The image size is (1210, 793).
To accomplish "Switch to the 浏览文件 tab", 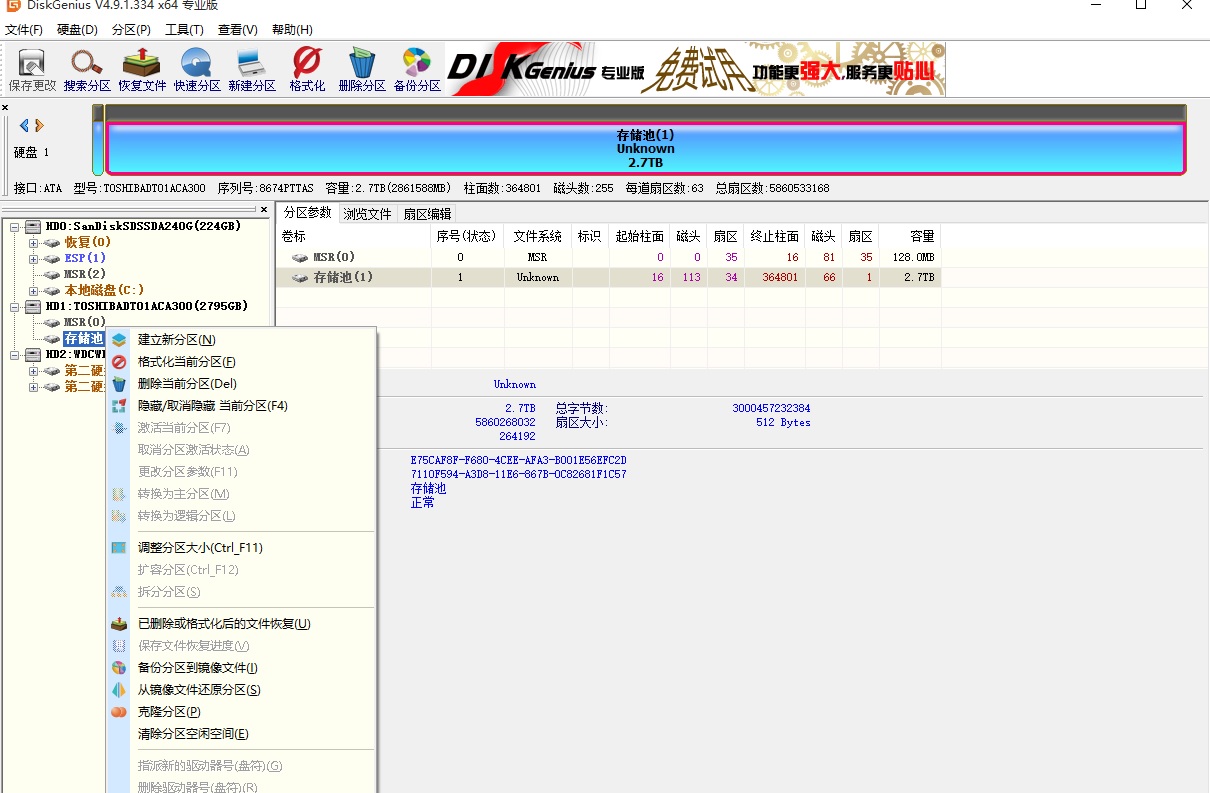I will pyautogui.click(x=367, y=214).
